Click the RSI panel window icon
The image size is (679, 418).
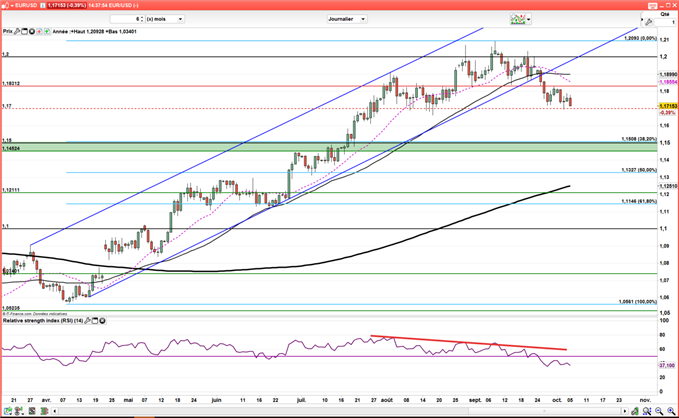coord(95,321)
